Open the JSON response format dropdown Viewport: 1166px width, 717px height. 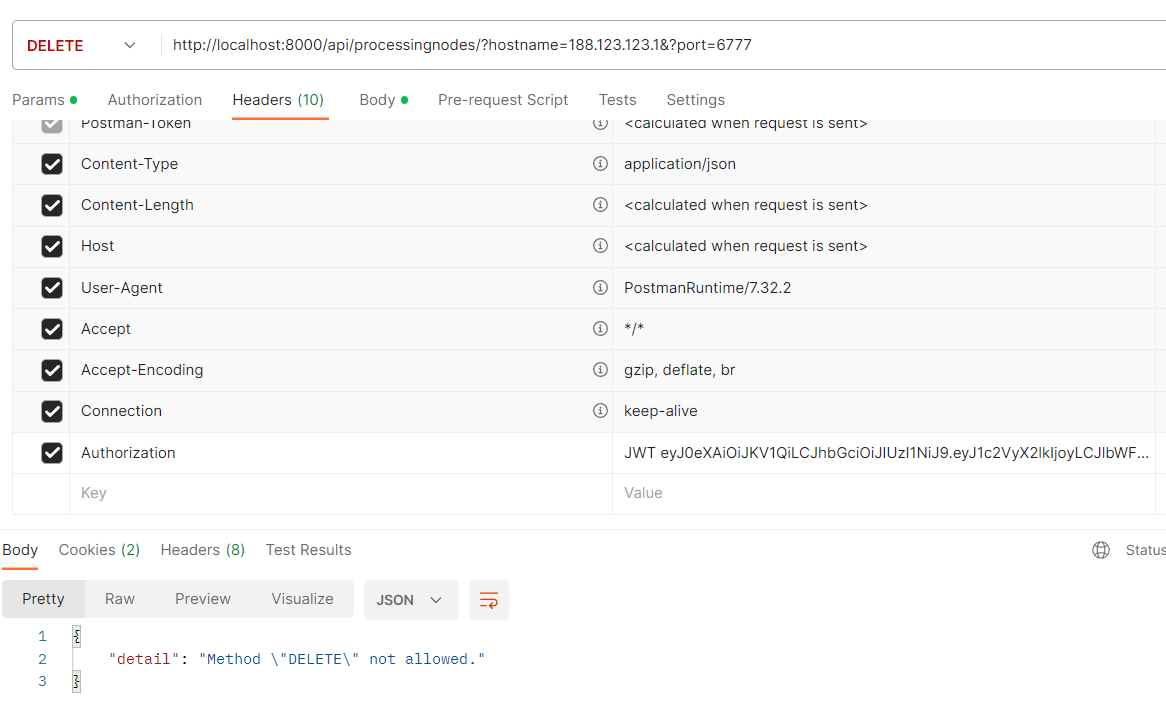pos(410,600)
